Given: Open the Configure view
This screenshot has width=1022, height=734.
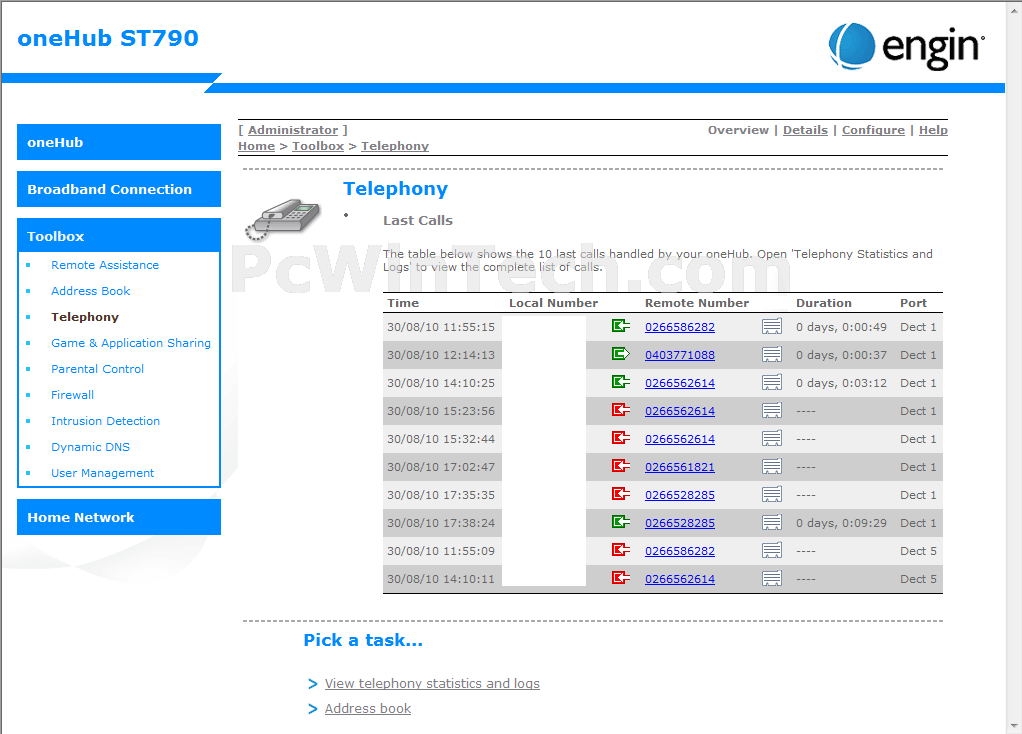Looking at the screenshot, I should 873,130.
